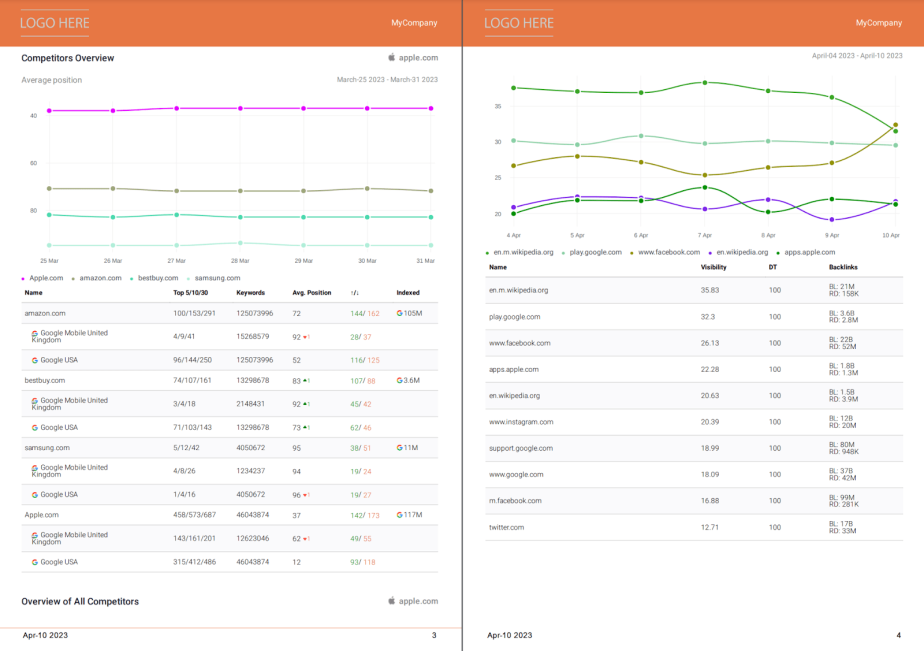Click Google icon in the 143/161/201 Mobile United Kingdom row

tap(35, 535)
